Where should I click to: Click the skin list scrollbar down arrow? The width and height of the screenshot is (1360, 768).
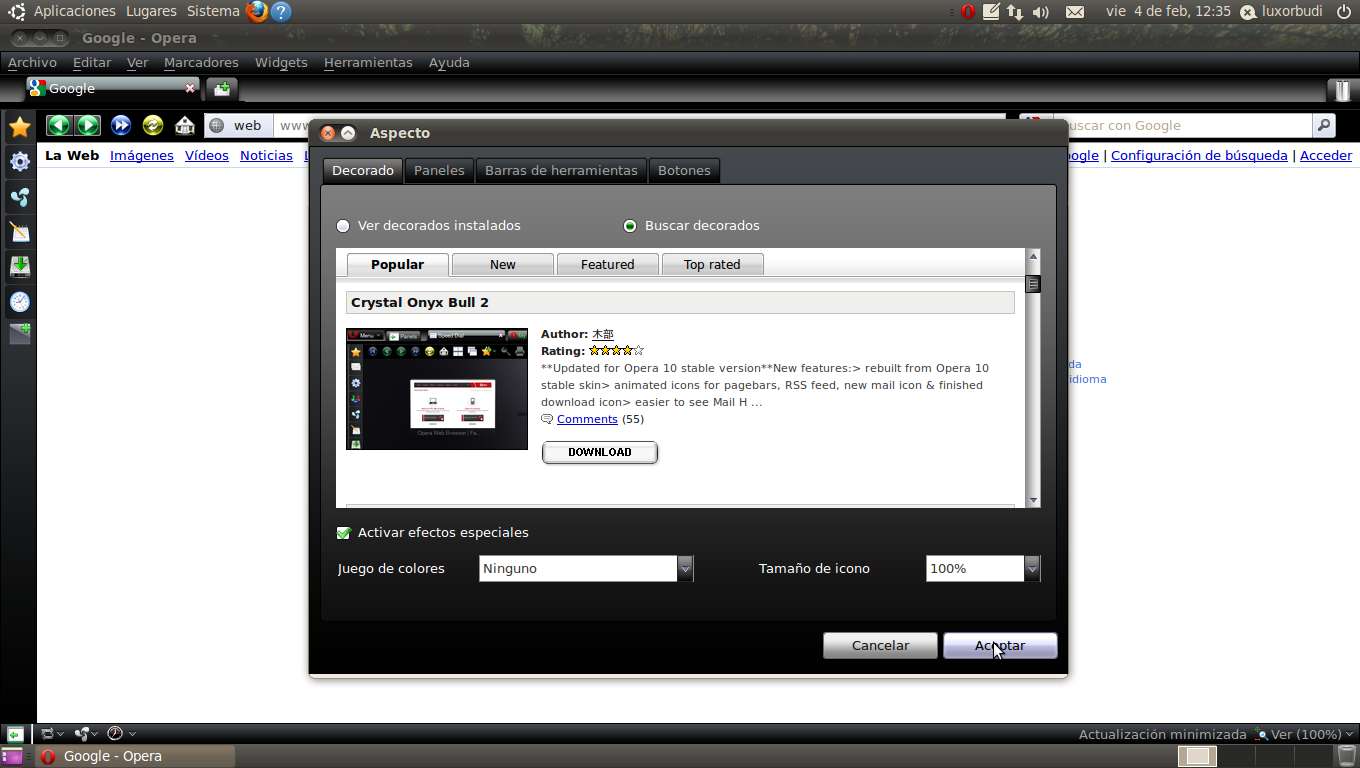[1033, 500]
